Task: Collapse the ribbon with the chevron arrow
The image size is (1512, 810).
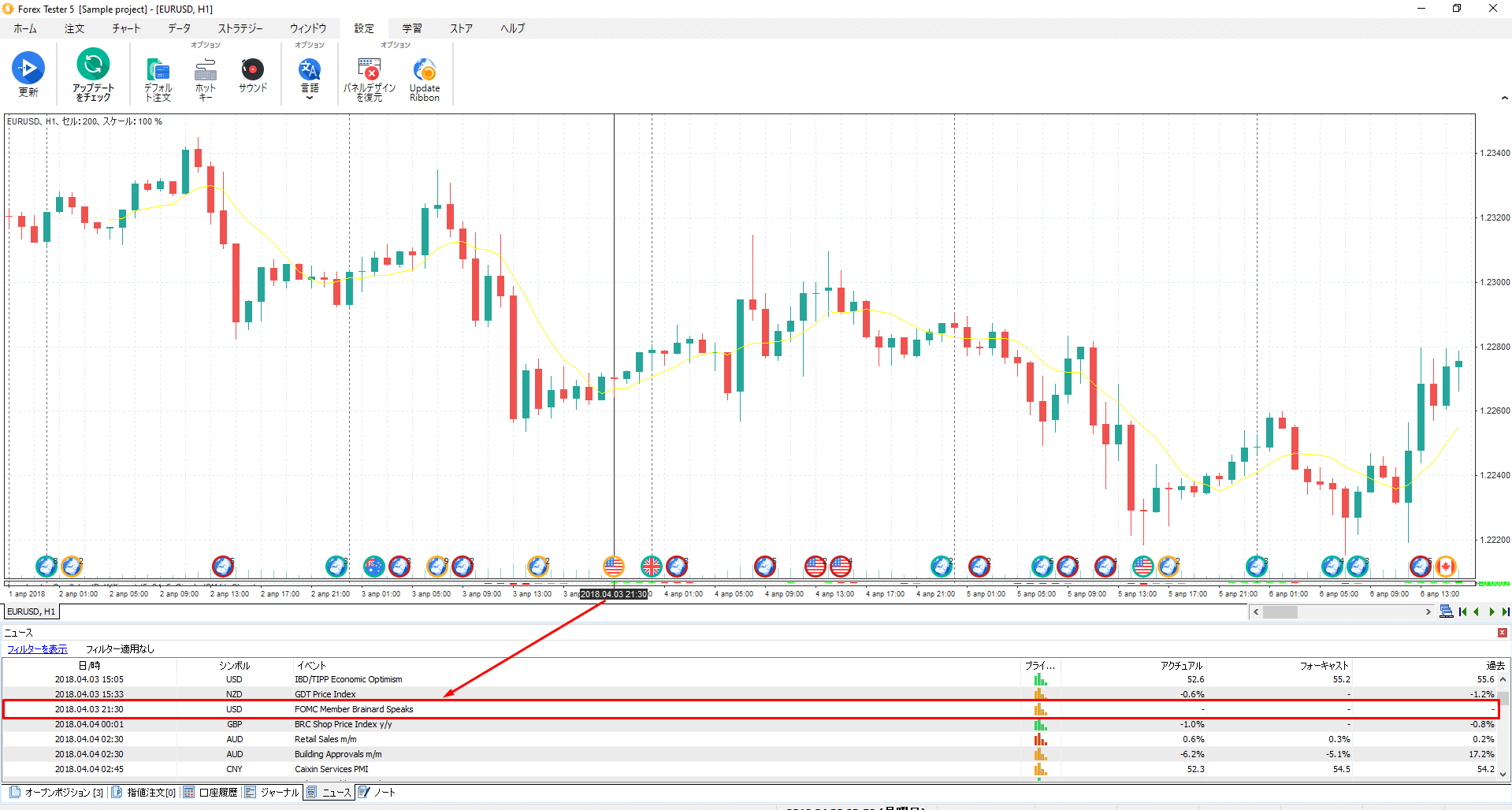Action: click(x=1504, y=98)
